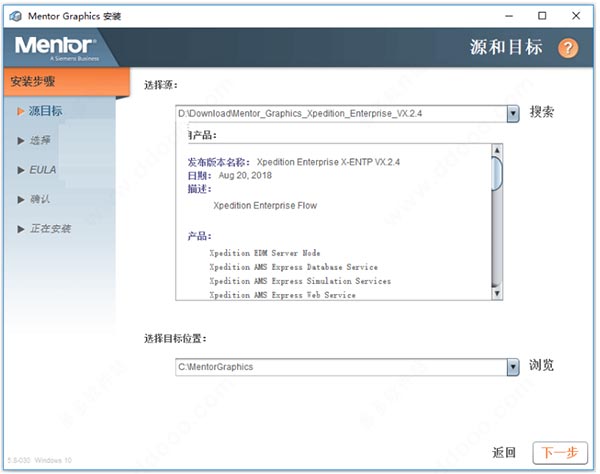Click the Mentor logo in header

[x=57, y=48]
